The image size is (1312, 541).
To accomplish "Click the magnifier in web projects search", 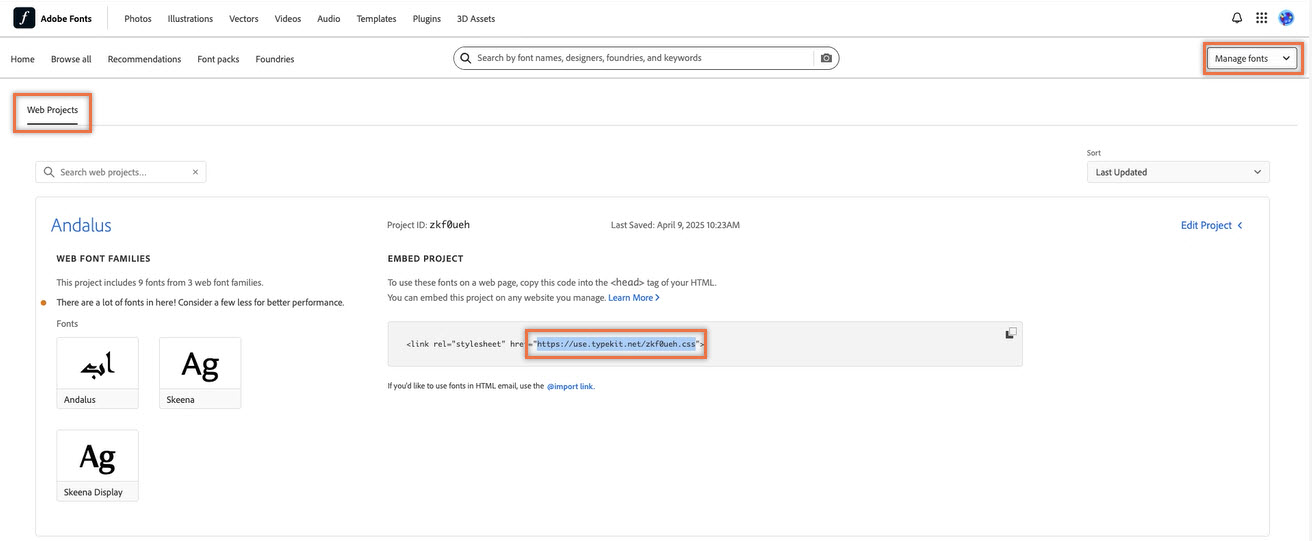I will [x=48, y=172].
